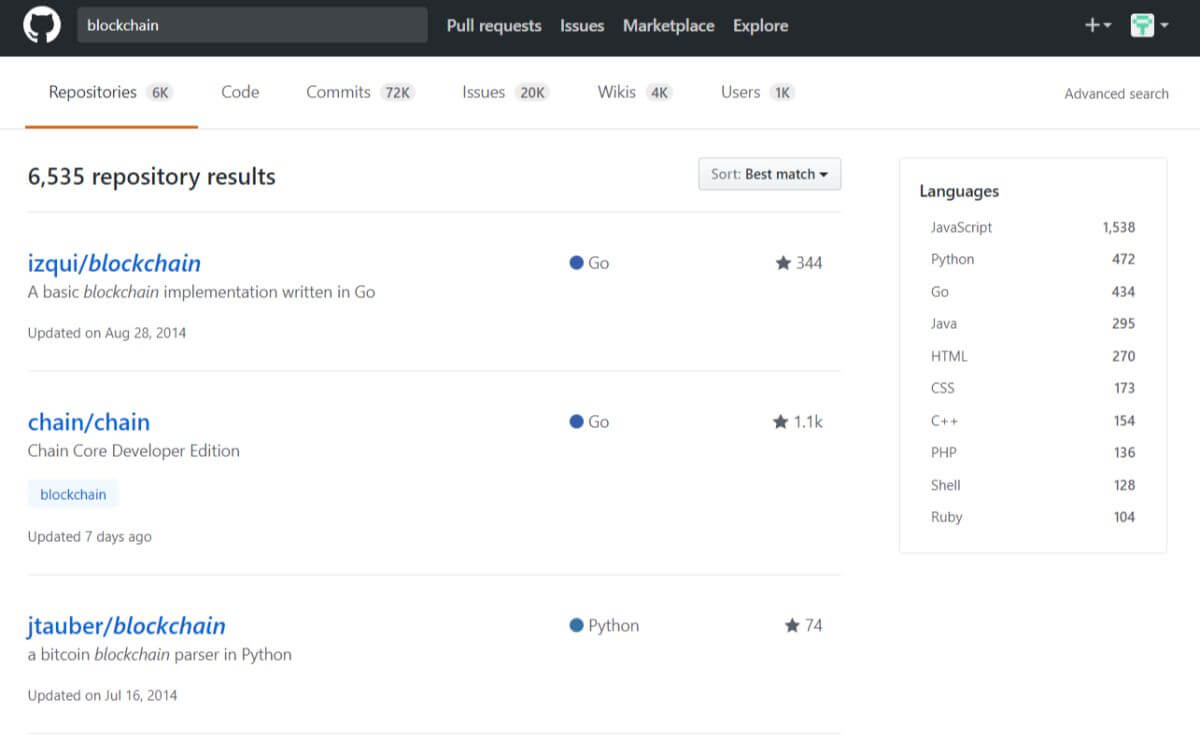Click the GitHub Octocat logo
This screenshot has height=741, width=1200.
42,26
